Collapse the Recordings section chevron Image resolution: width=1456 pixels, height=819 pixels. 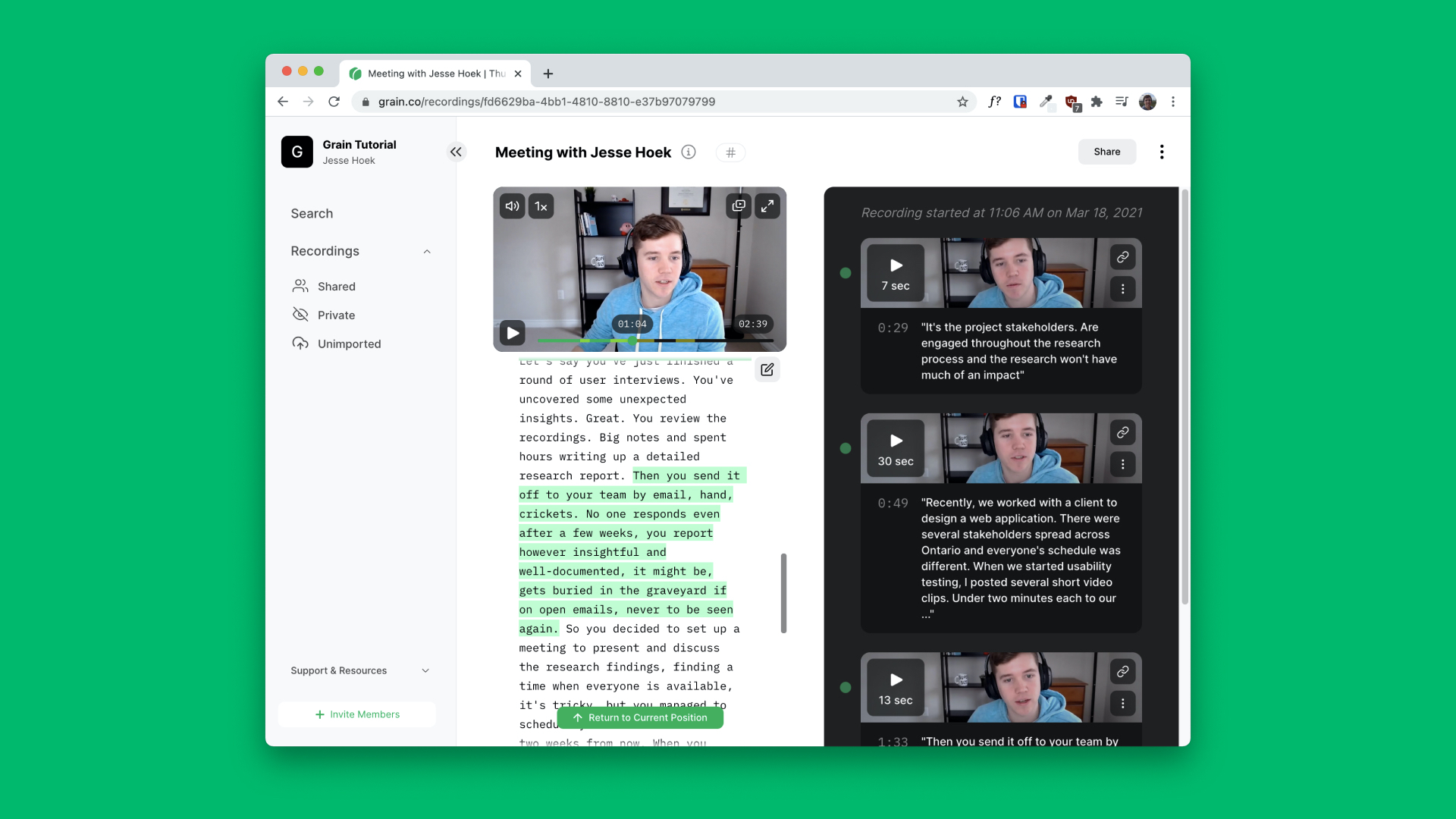coord(428,251)
